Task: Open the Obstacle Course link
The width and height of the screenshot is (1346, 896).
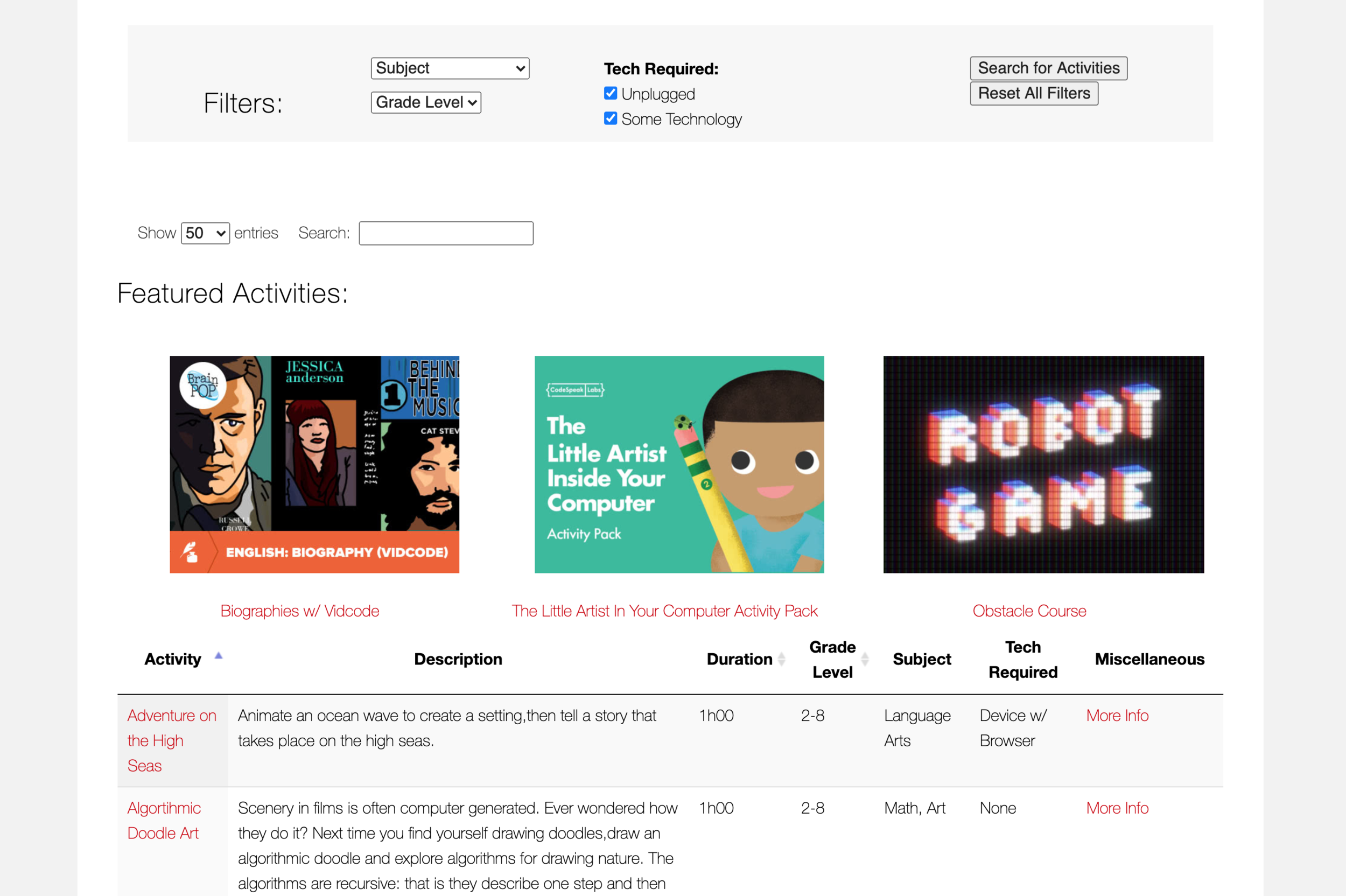Action: [1029, 611]
